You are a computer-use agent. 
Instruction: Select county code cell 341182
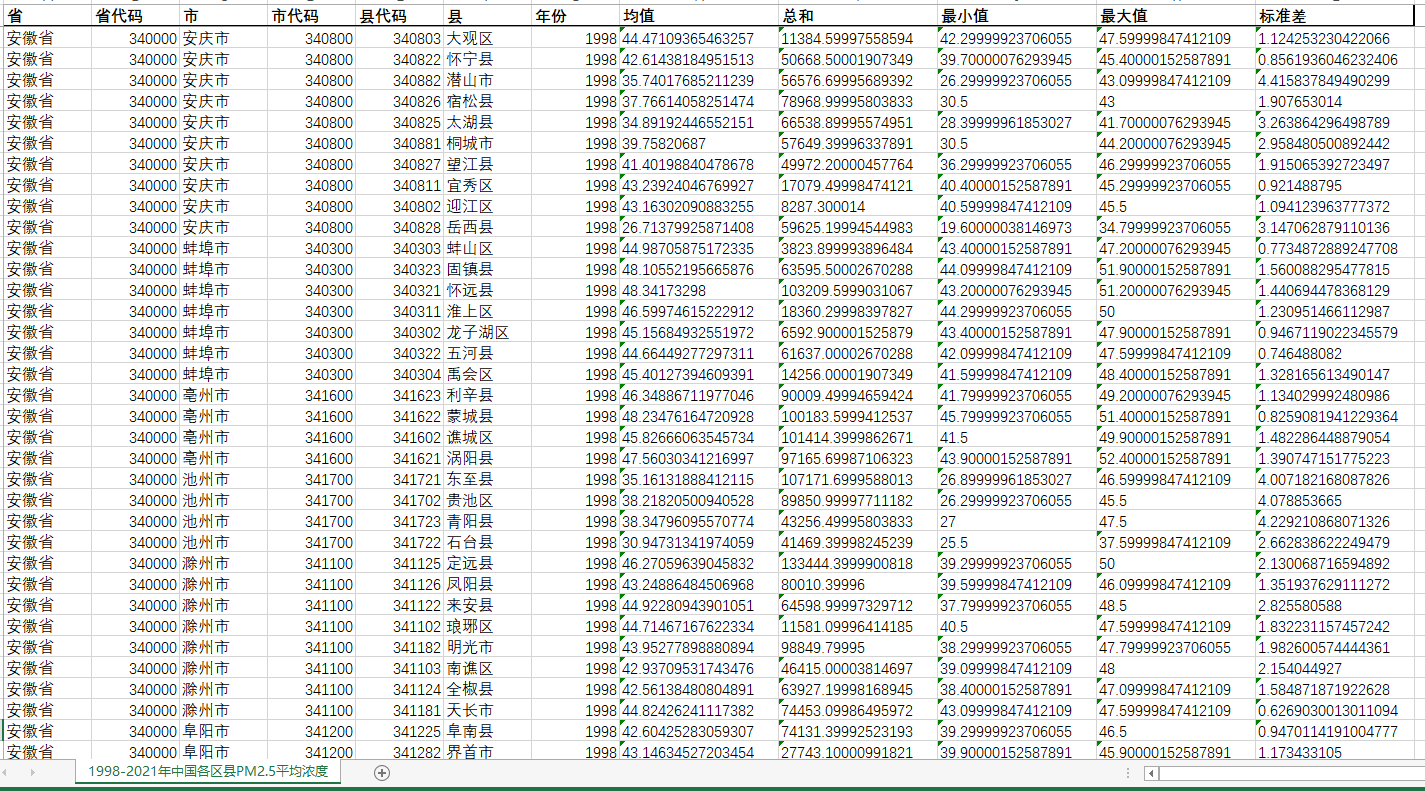coord(400,647)
